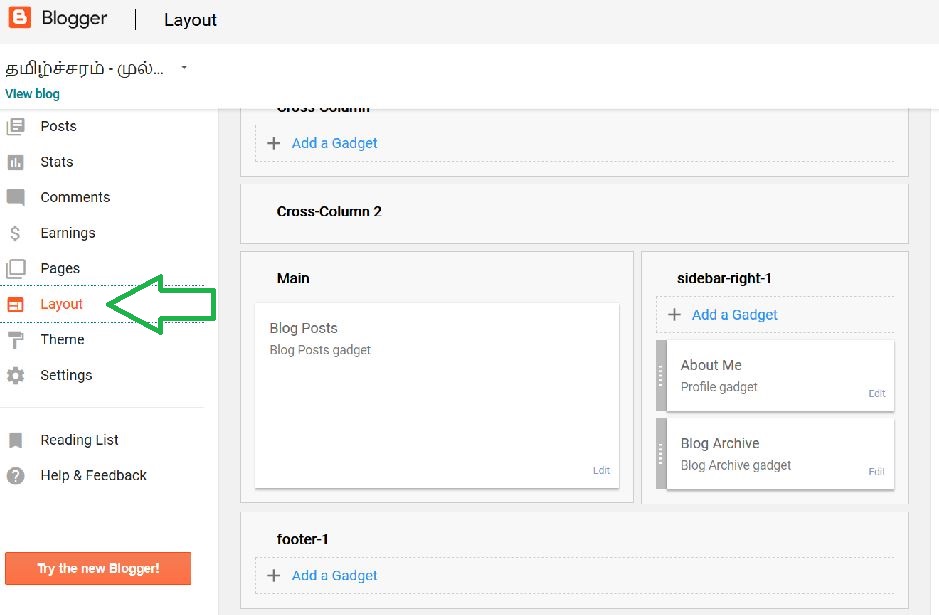
Task: Click the Earnings dollar sign icon
Action: click(x=16, y=233)
